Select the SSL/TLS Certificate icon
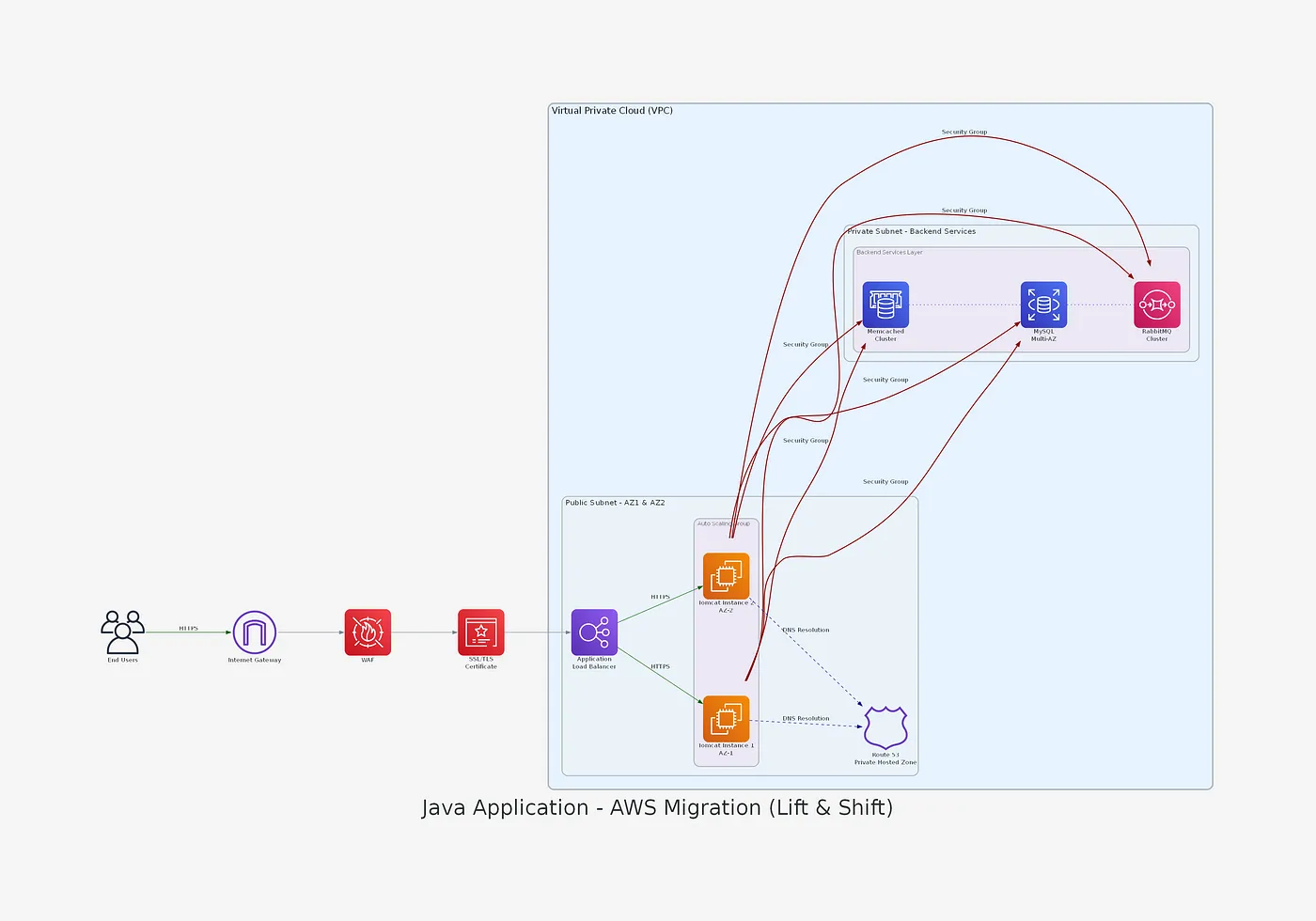 [x=481, y=632]
